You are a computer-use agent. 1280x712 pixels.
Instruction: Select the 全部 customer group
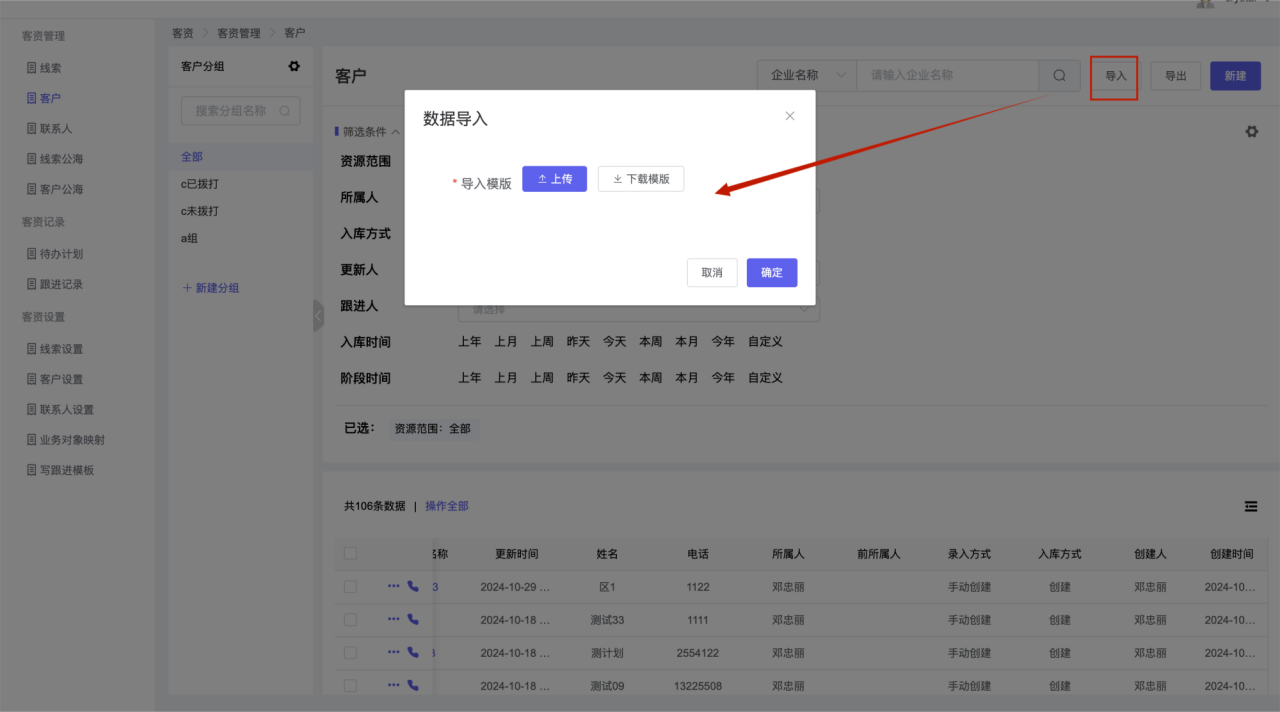[x=241, y=157]
